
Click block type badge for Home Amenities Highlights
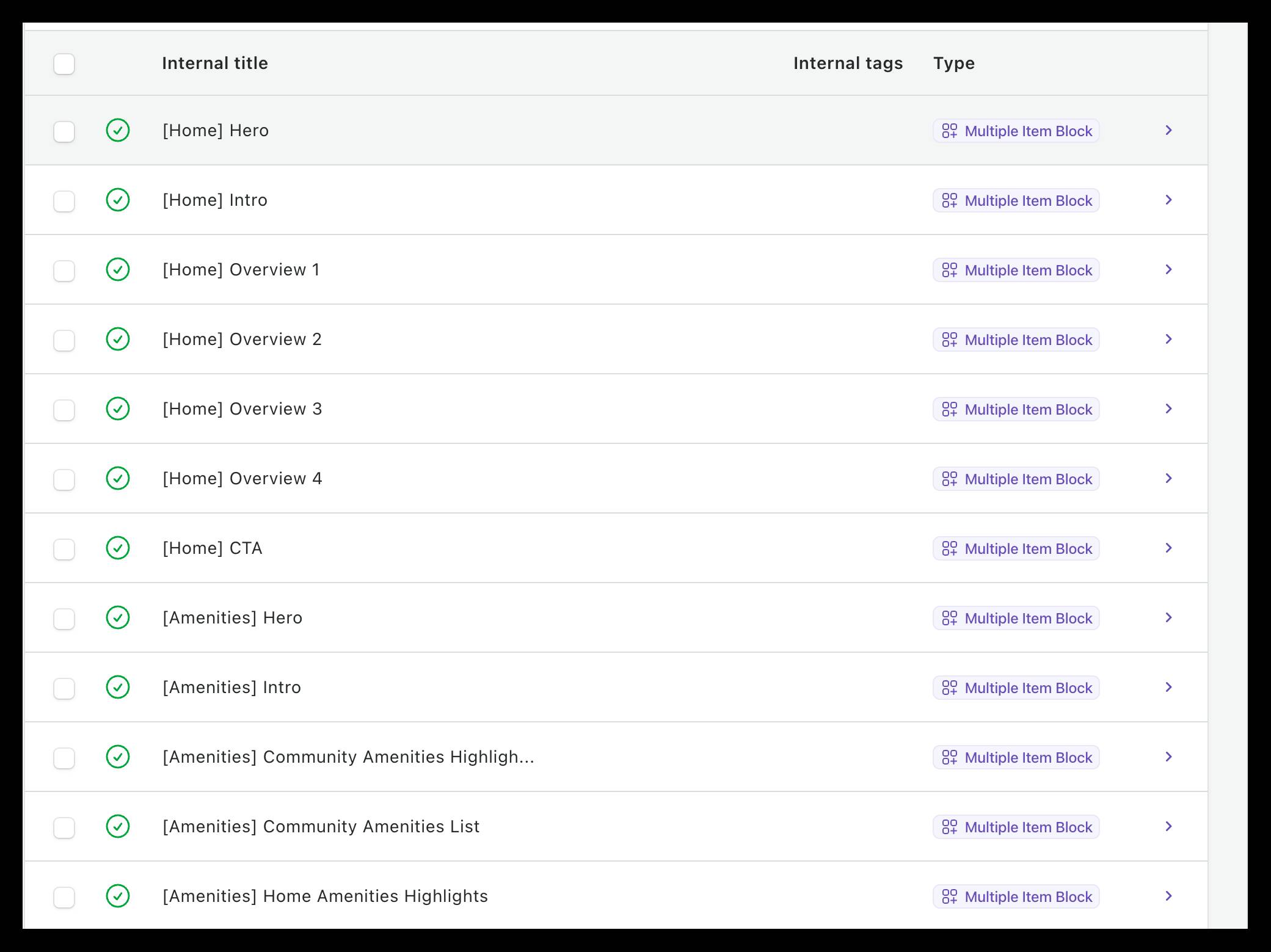click(1016, 896)
